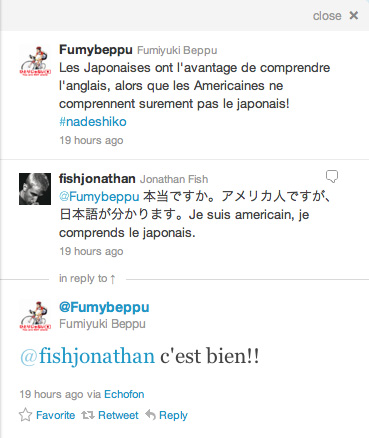Image resolution: width=369 pixels, height=438 pixels.
Task: Open the cyclist avatar beside @Fumybeppu
Action: 35,316
